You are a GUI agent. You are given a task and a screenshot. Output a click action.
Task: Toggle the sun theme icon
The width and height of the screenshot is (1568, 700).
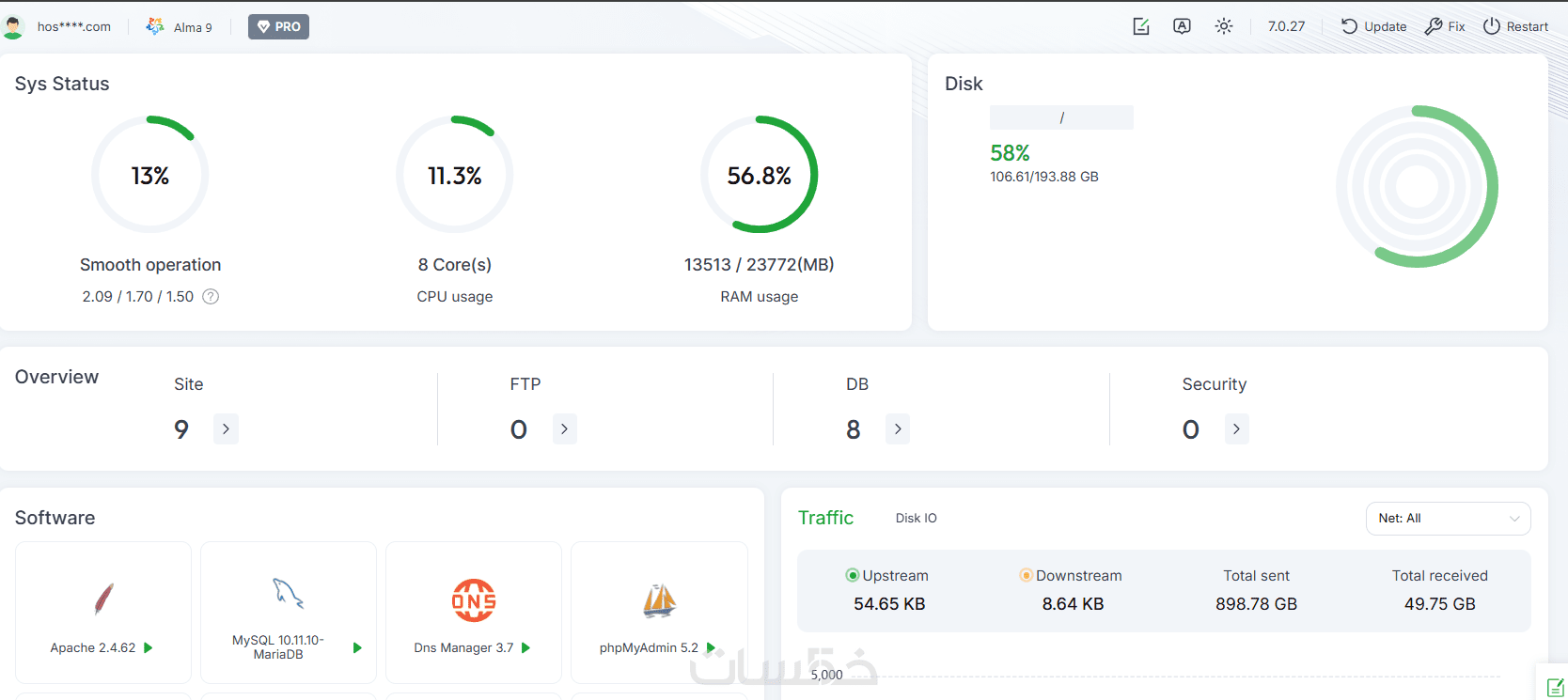click(x=1223, y=26)
